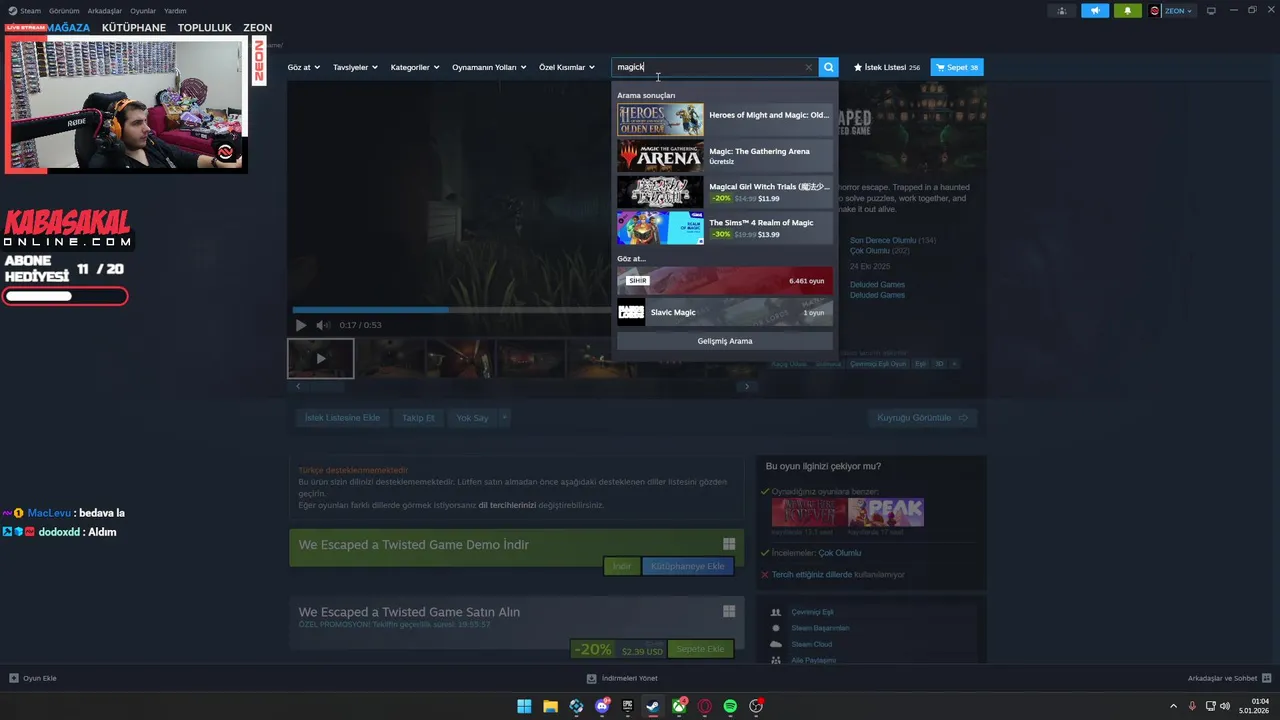Viewport: 1280px width, 720px height.
Task: Click the Takip Et button
Action: 418,418
